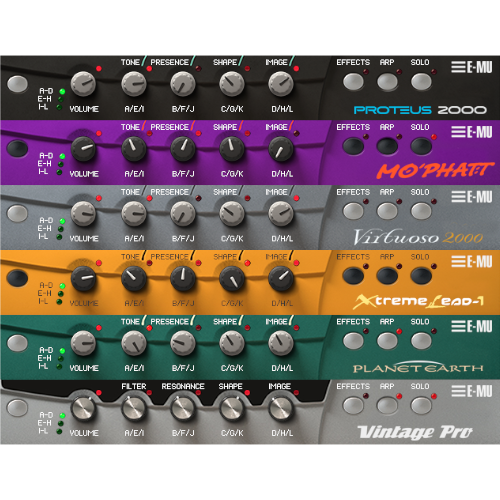Click the Virtuoso 2000 name logo

click(x=418, y=237)
